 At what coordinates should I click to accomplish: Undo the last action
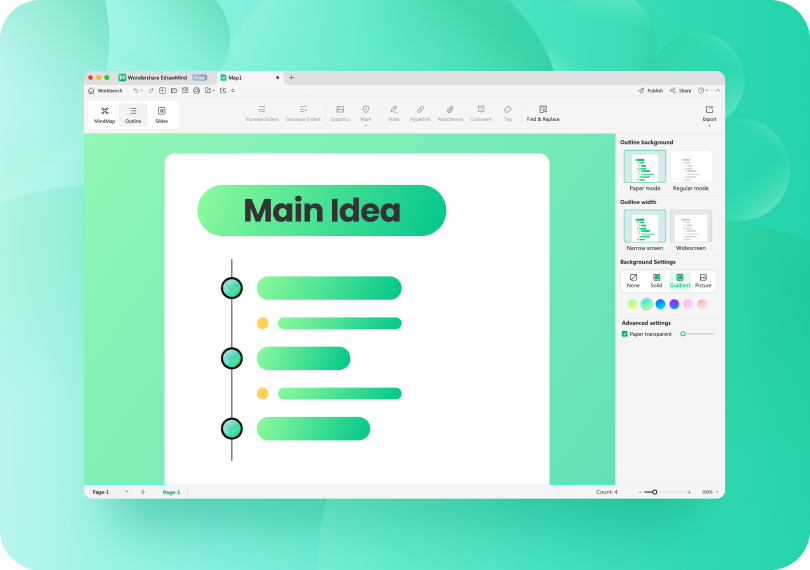[x=136, y=90]
